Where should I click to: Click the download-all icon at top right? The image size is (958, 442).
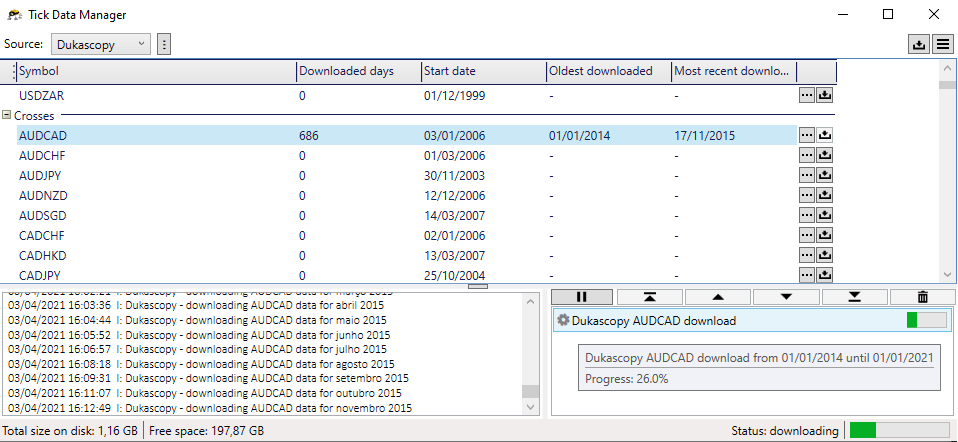click(918, 44)
